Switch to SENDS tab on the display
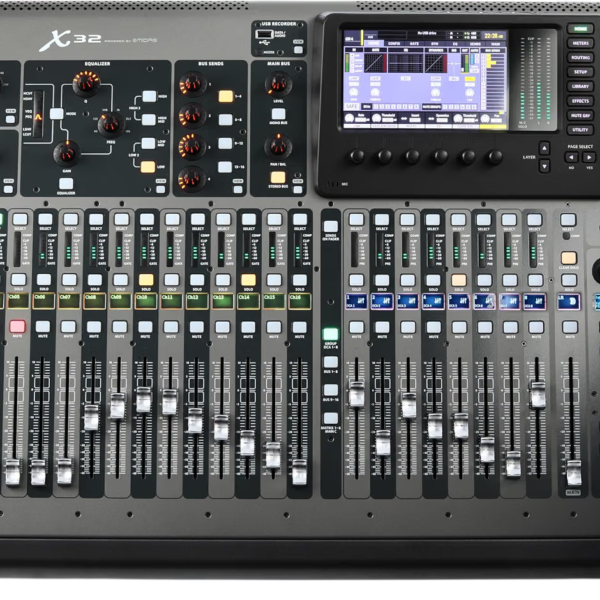This screenshot has width=600, height=600. coord(475,44)
